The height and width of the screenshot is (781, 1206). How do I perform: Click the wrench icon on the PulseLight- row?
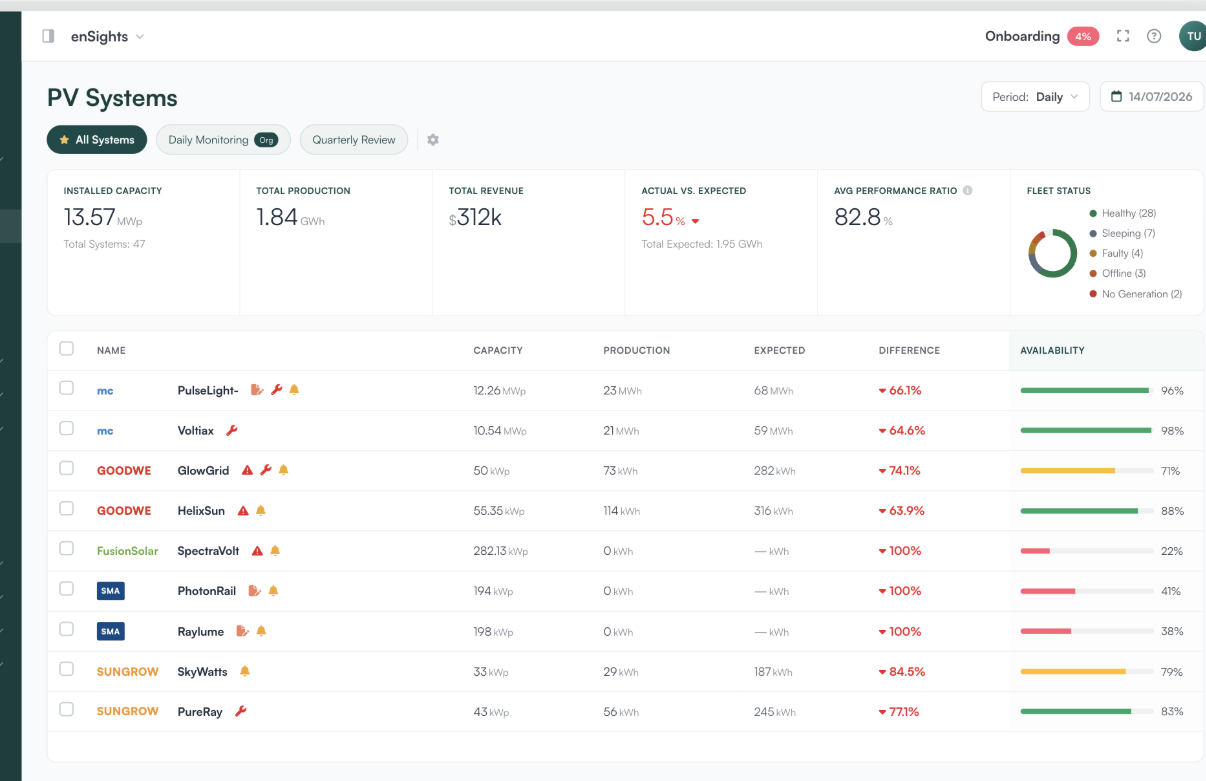click(x=277, y=390)
